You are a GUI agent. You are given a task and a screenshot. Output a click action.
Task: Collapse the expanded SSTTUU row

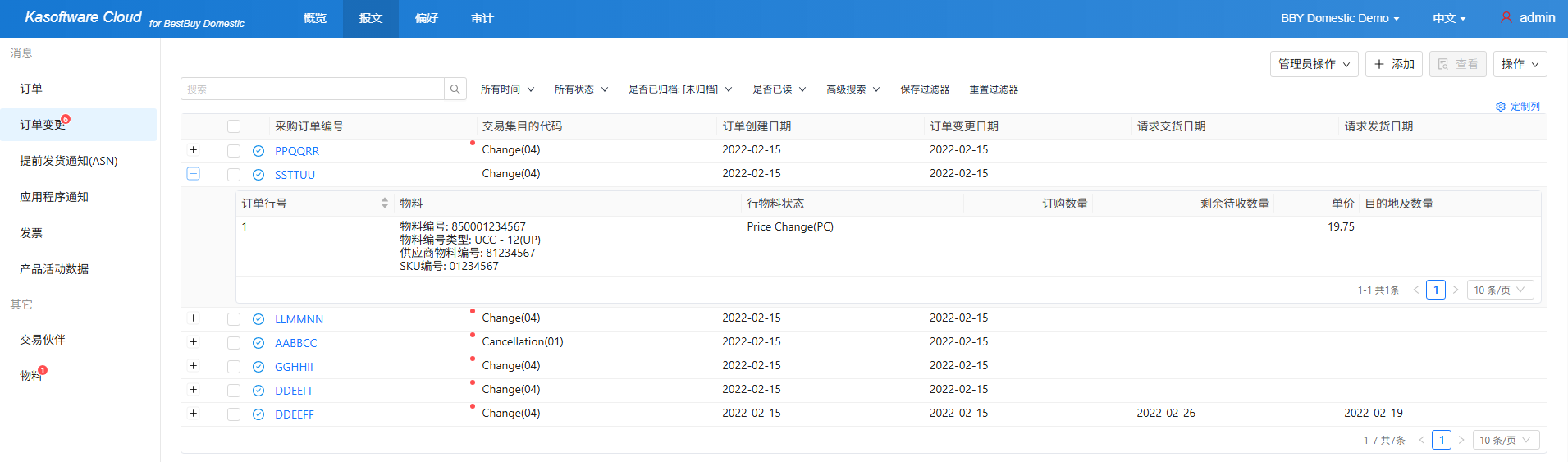click(x=193, y=174)
